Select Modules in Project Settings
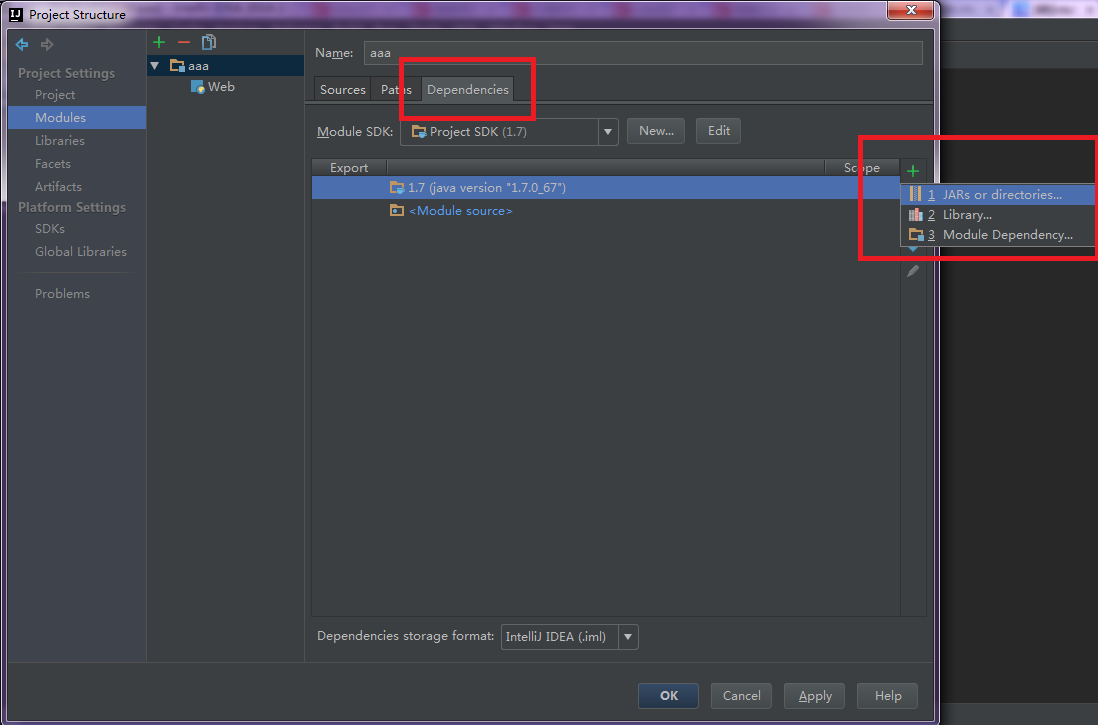Image resolution: width=1098 pixels, height=726 pixels. coord(60,117)
